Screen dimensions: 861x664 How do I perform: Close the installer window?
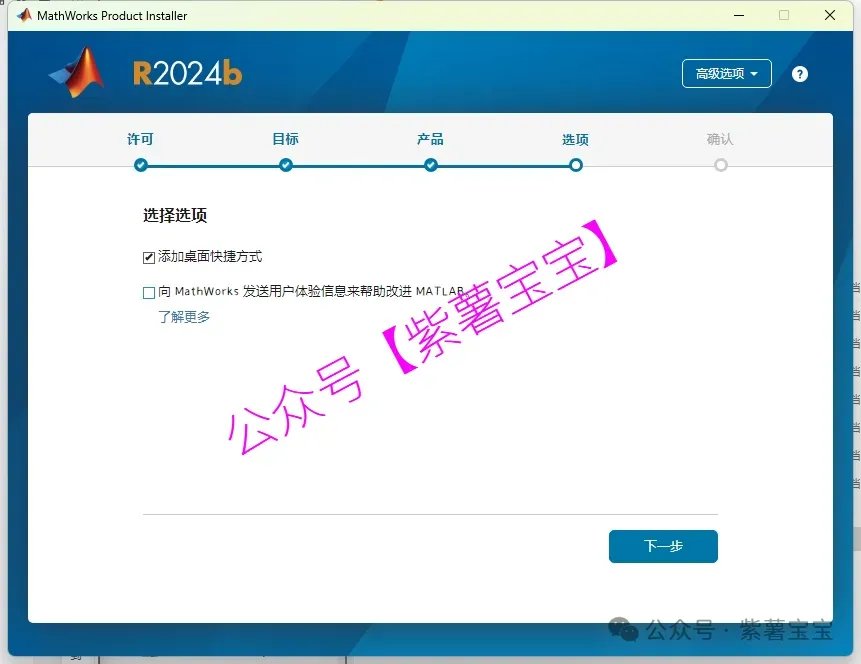830,15
